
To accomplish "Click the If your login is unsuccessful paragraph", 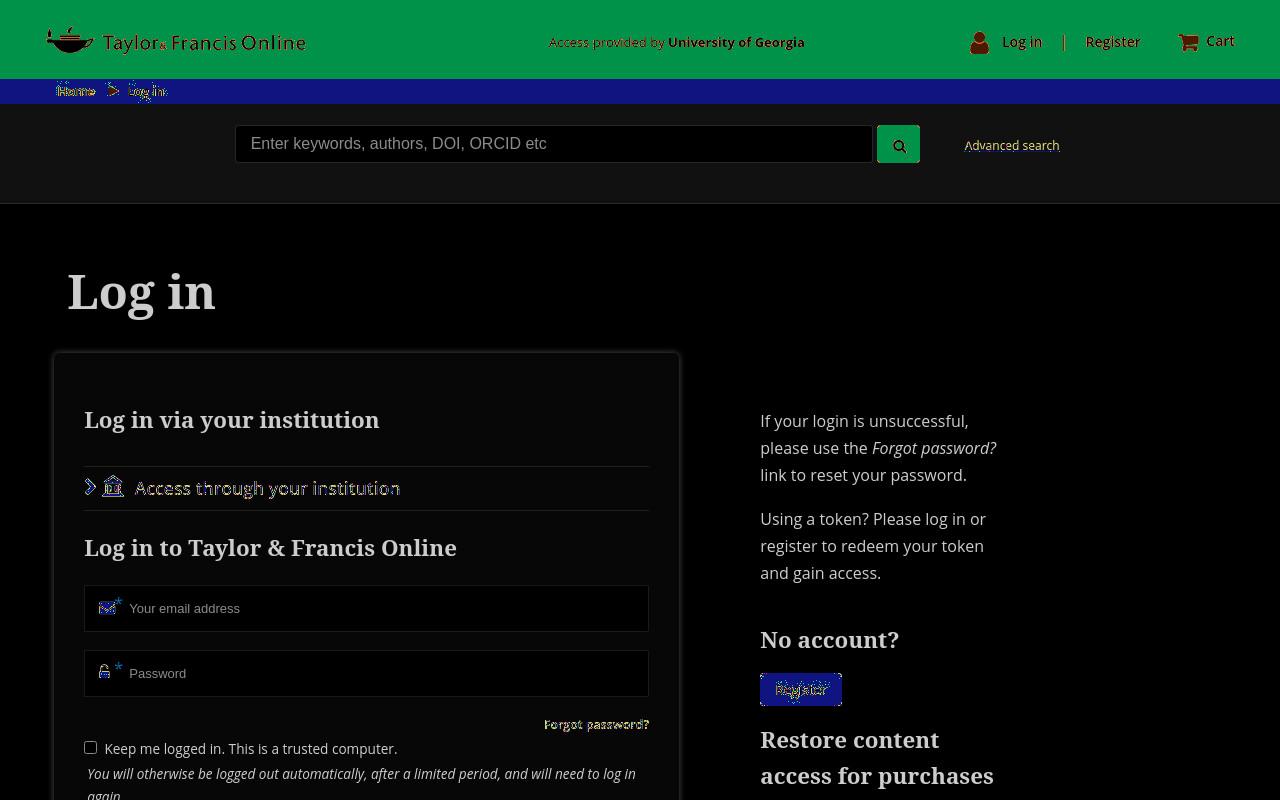I will pyautogui.click(x=878, y=448).
